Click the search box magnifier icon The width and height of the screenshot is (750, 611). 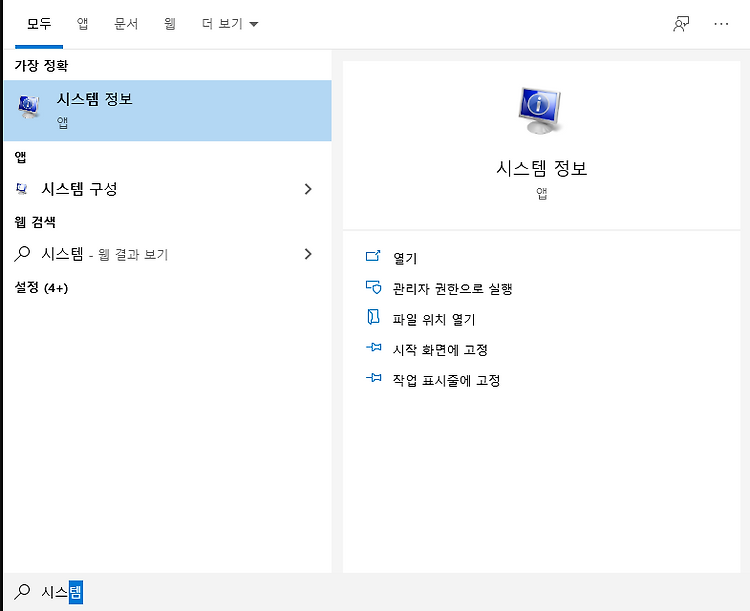point(22,592)
